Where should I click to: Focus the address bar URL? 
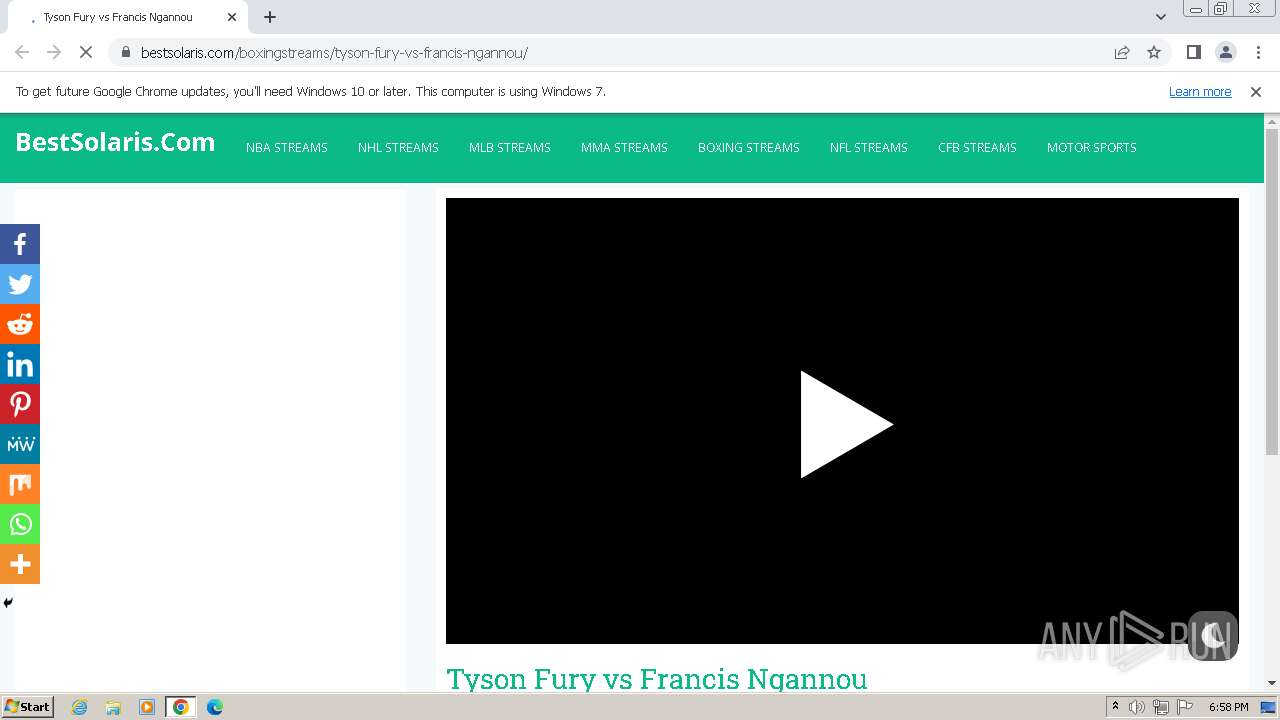[334, 53]
